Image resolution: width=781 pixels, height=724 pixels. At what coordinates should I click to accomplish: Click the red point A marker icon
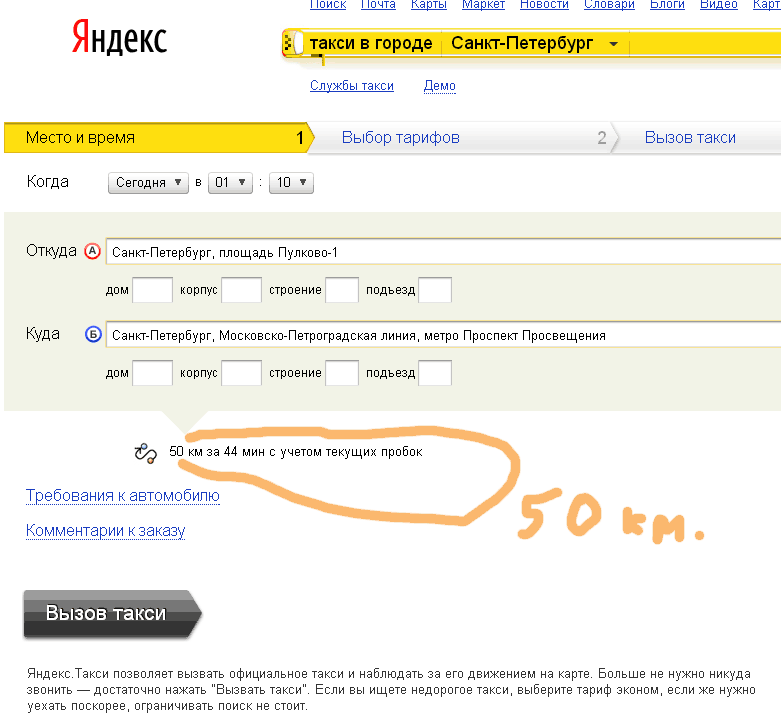coord(92,251)
